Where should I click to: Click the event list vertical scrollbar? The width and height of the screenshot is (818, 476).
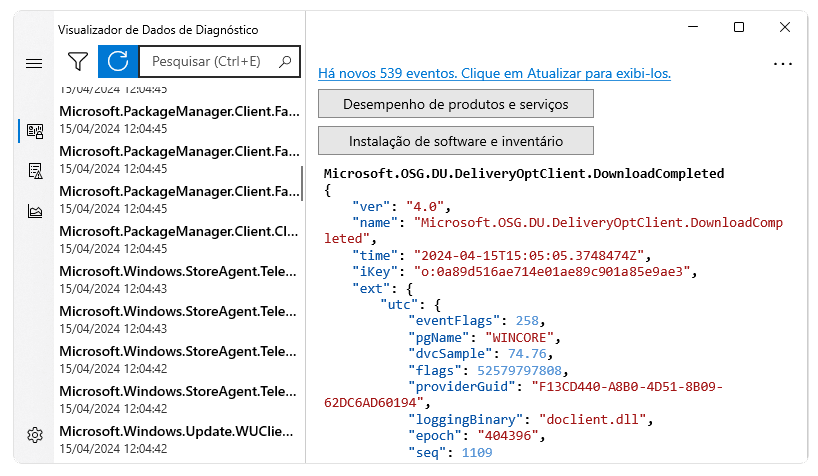[x=302, y=183]
